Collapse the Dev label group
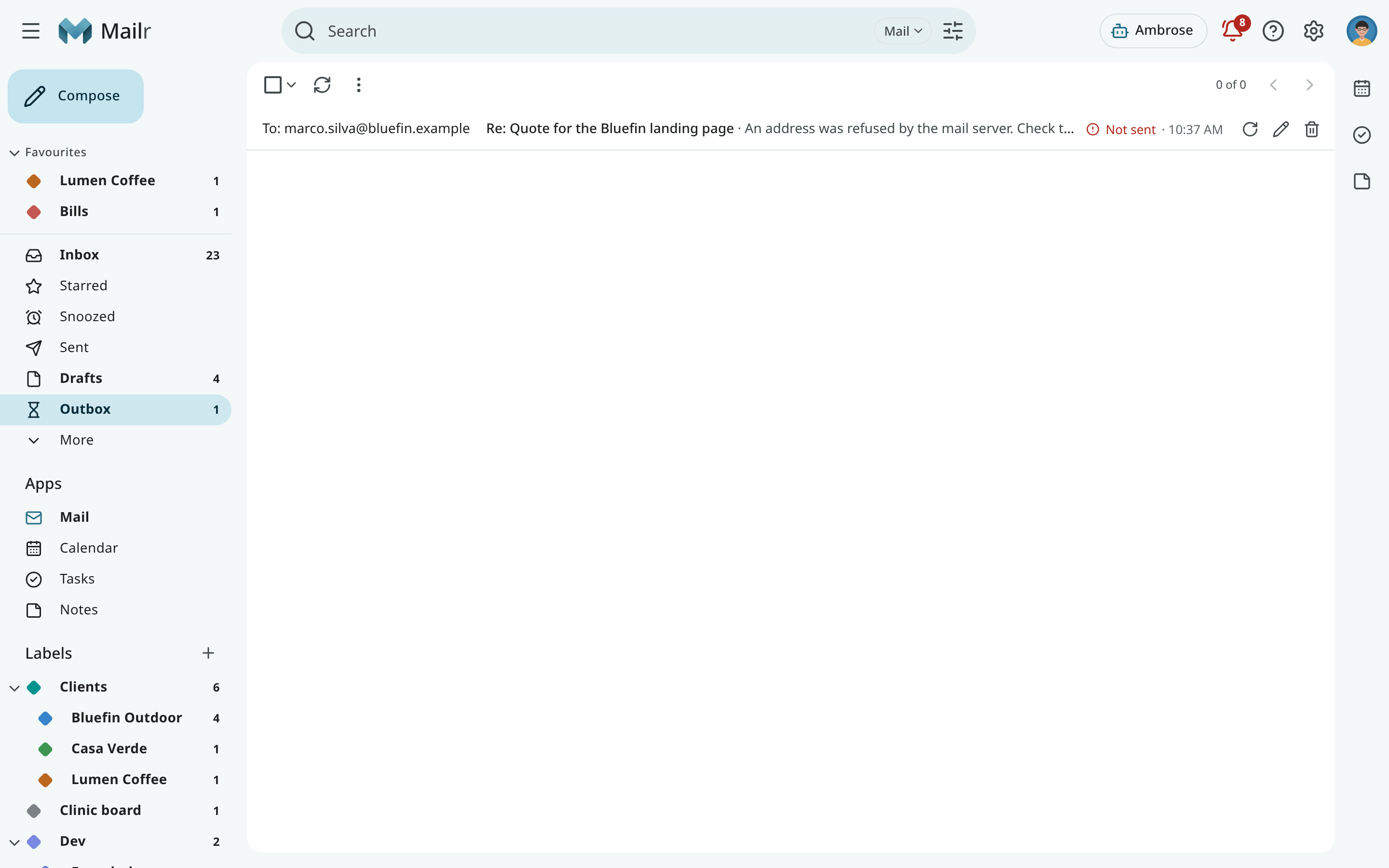 (x=14, y=842)
